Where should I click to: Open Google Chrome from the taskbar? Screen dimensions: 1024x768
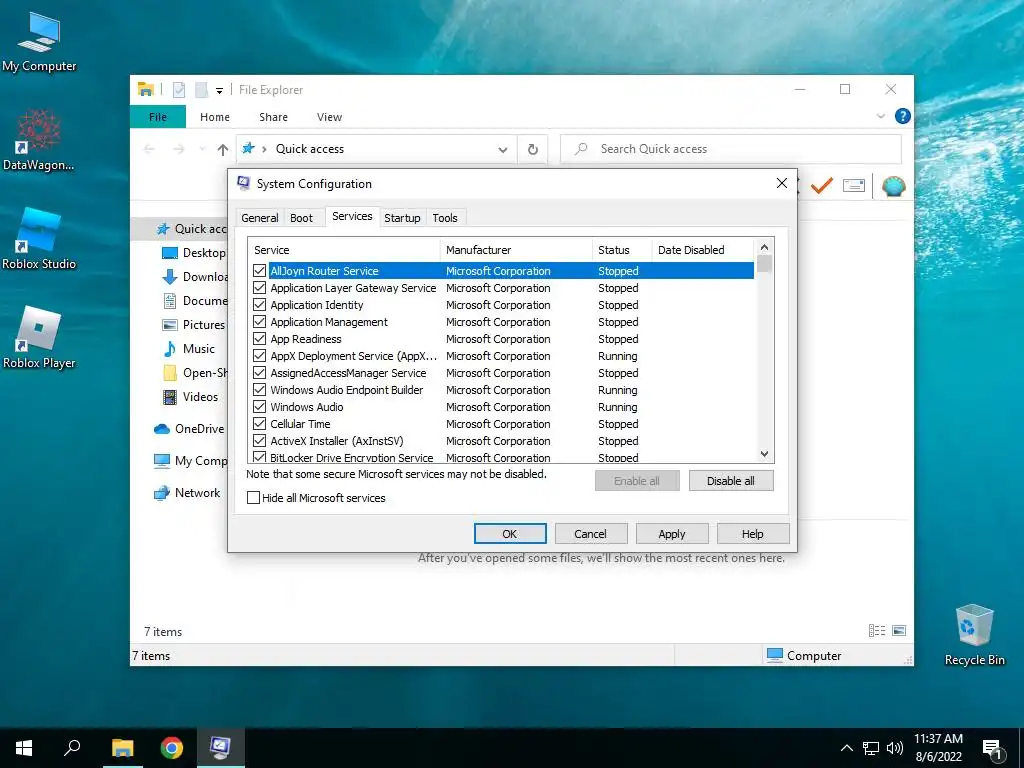tap(172, 748)
